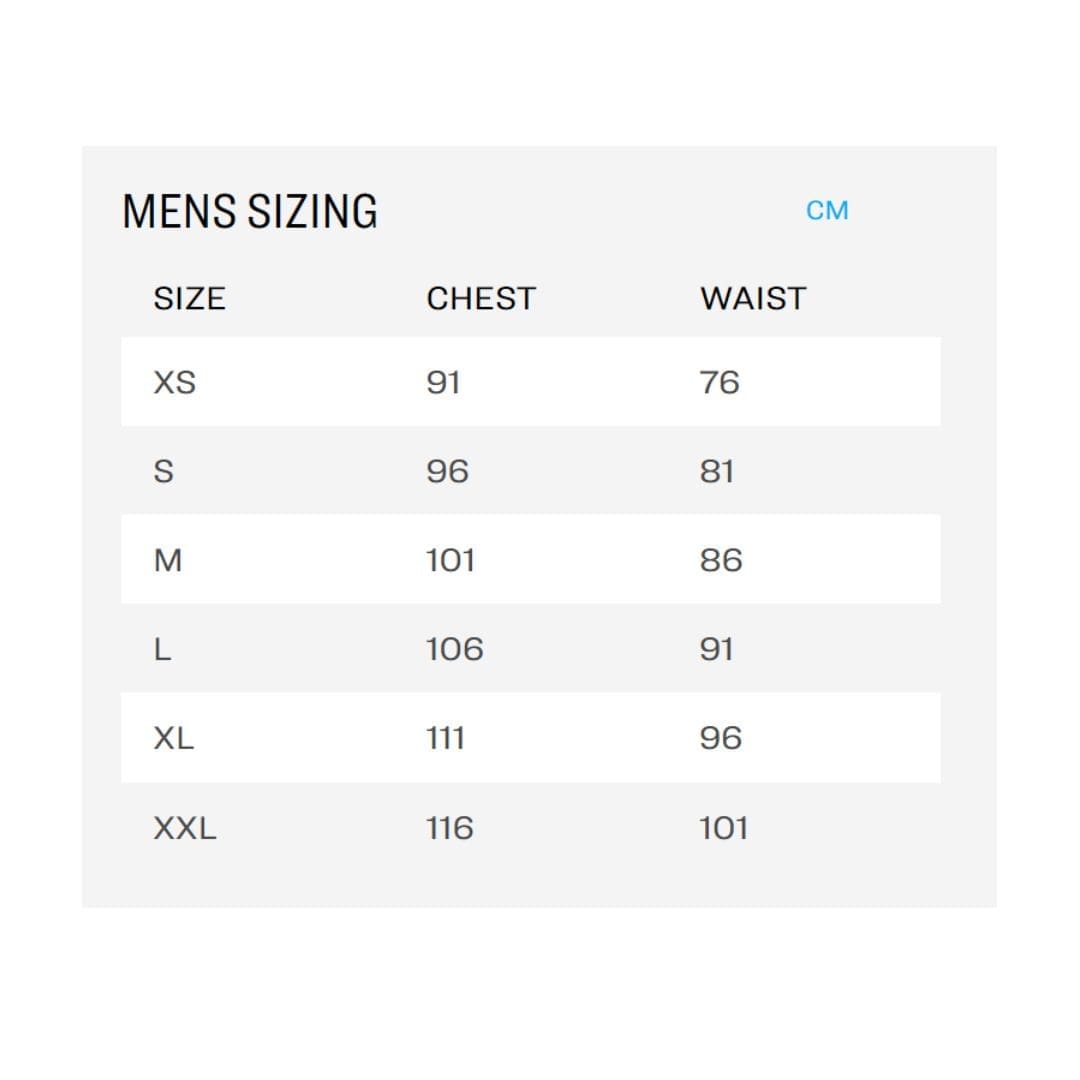Select the SIZE column header
The width and height of the screenshot is (1080, 1080).
189,299
